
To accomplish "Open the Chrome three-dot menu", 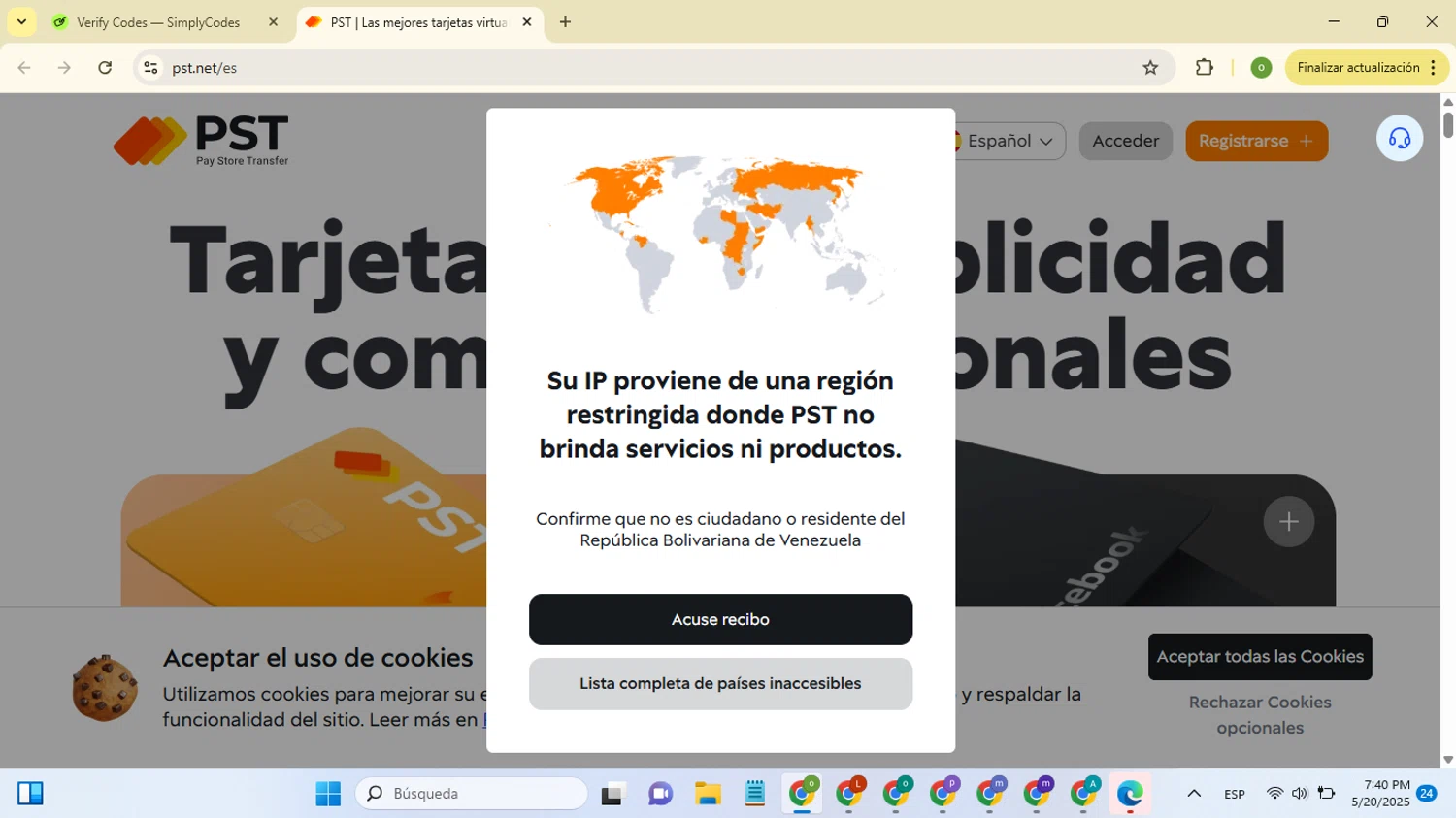I will [1434, 68].
